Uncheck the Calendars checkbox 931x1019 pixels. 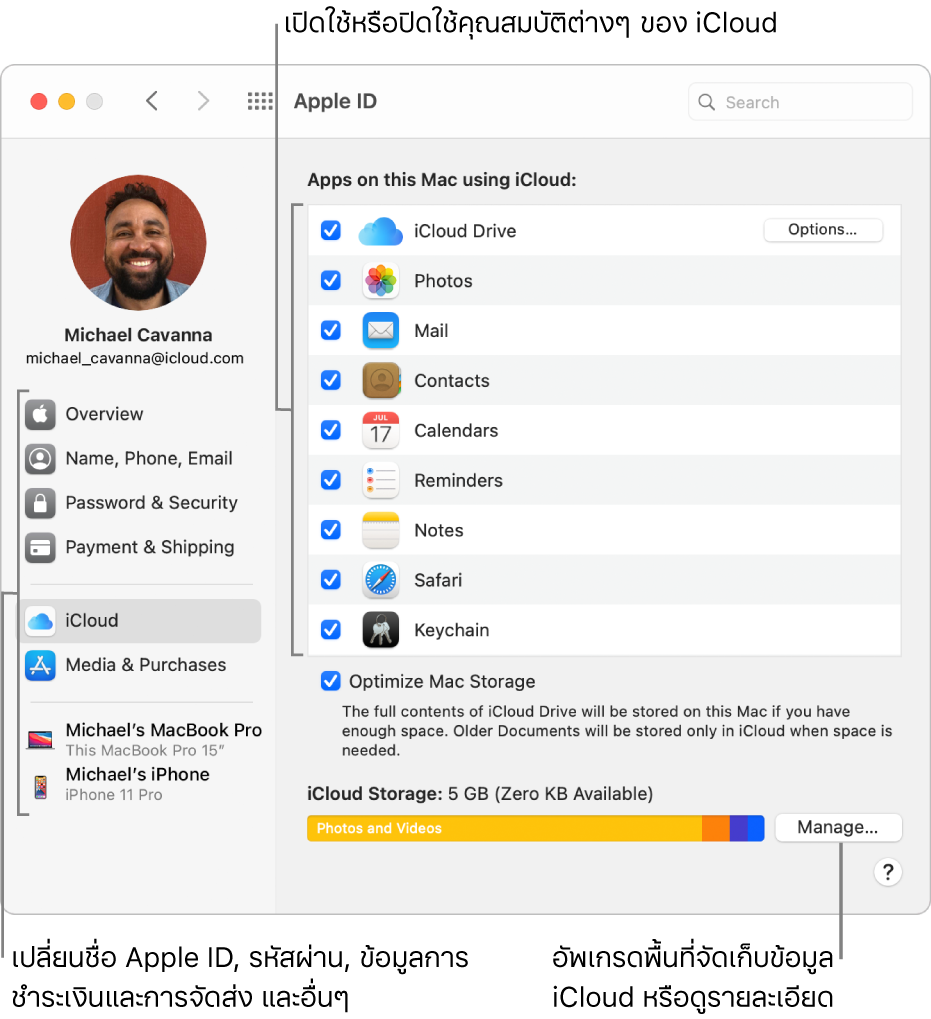coord(331,430)
